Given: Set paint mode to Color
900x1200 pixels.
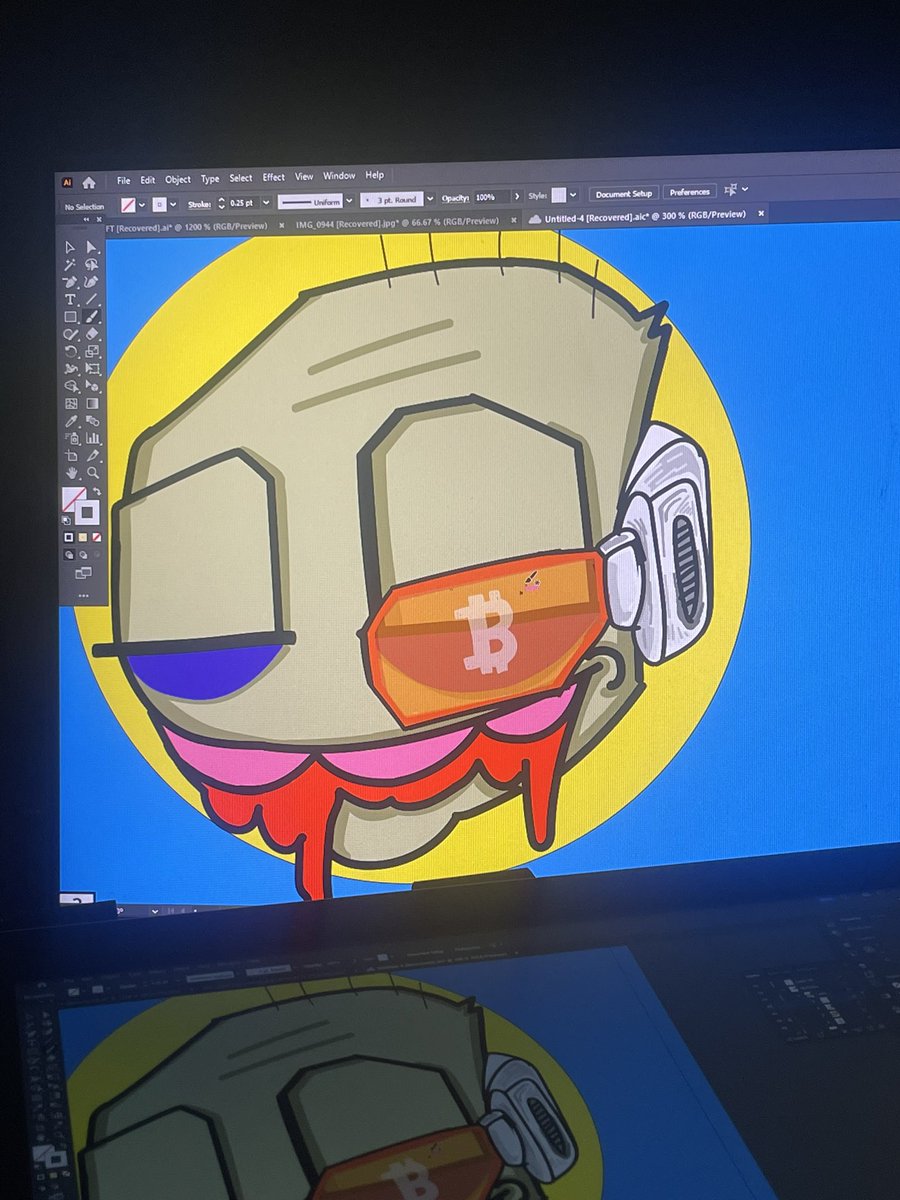Looking at the screenshot, I should point(69,536).
